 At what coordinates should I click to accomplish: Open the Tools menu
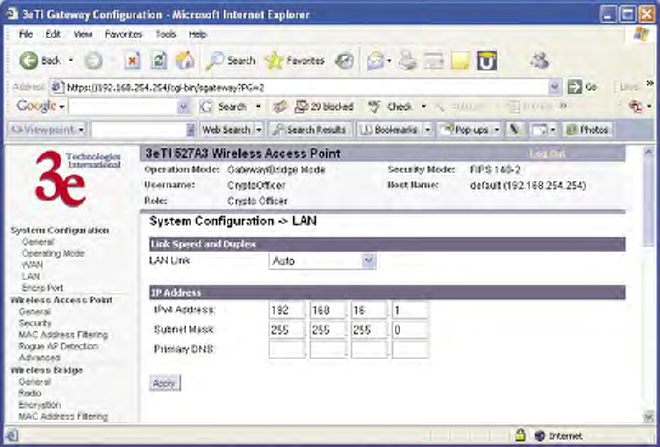tap(166, 34)
